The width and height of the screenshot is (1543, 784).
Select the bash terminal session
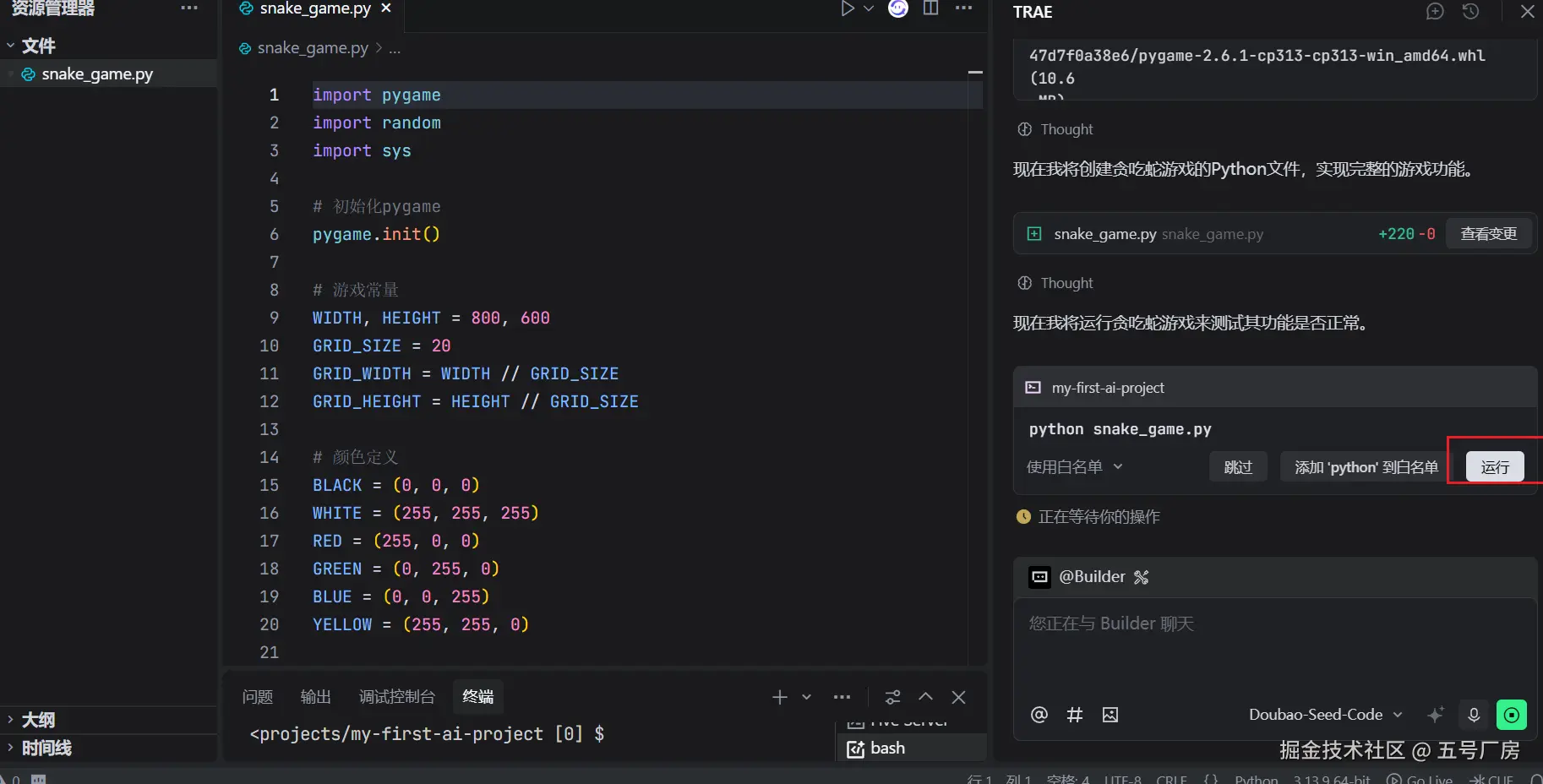[911, 749]
